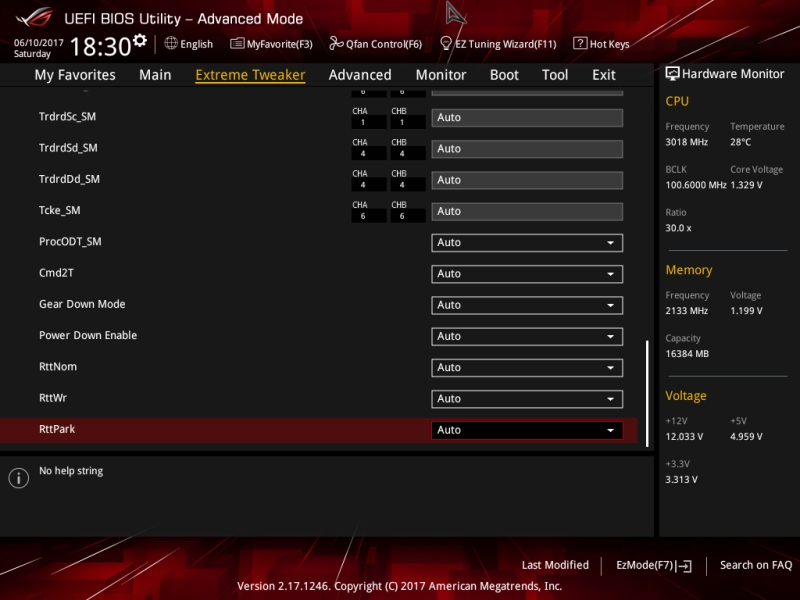Select the Power Down Enable label
Image resolution: width=800 pixels, height=600 pixels.
point(88,335)
